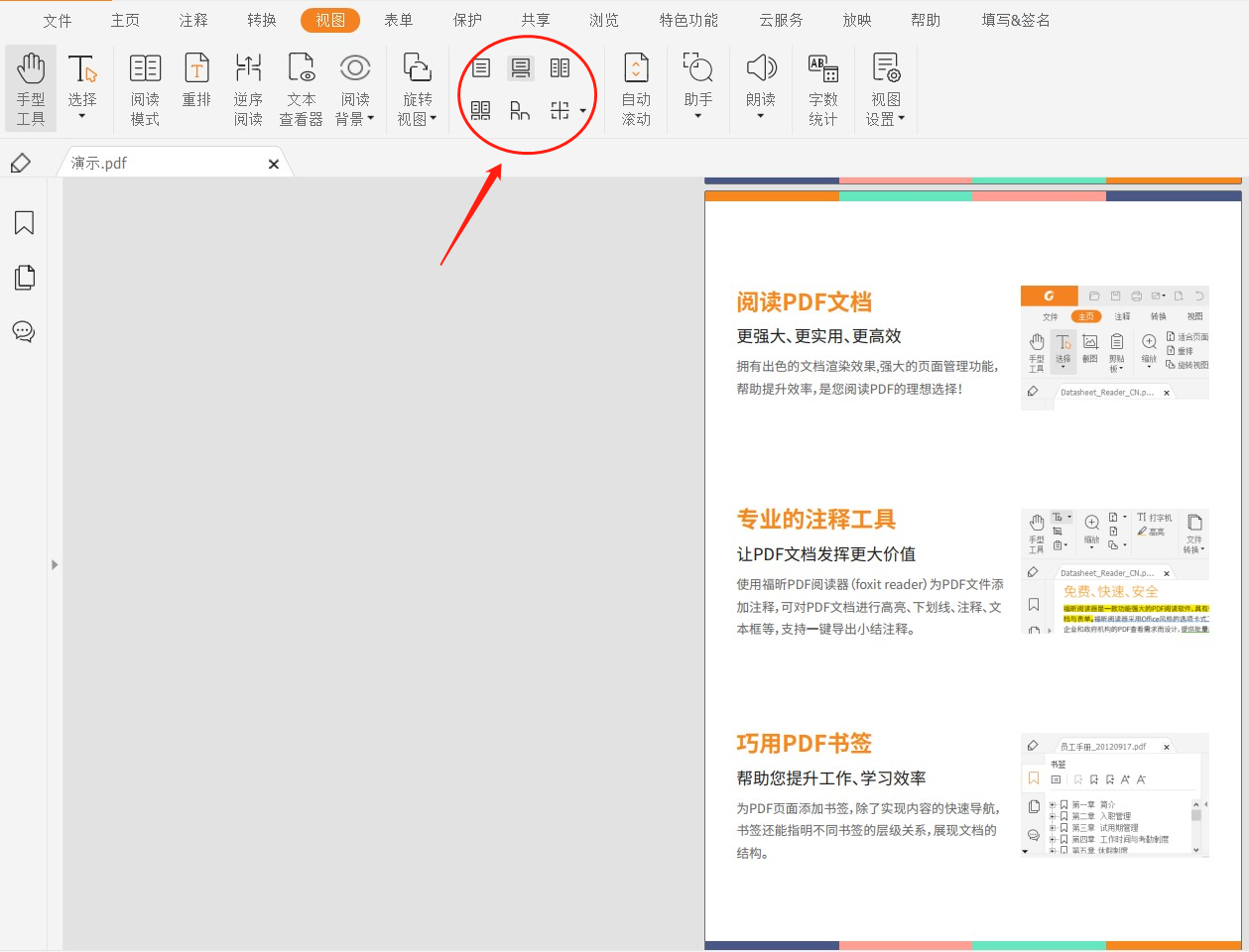
Task: Activate 重排 text reflow
Action: click(195, 87)
